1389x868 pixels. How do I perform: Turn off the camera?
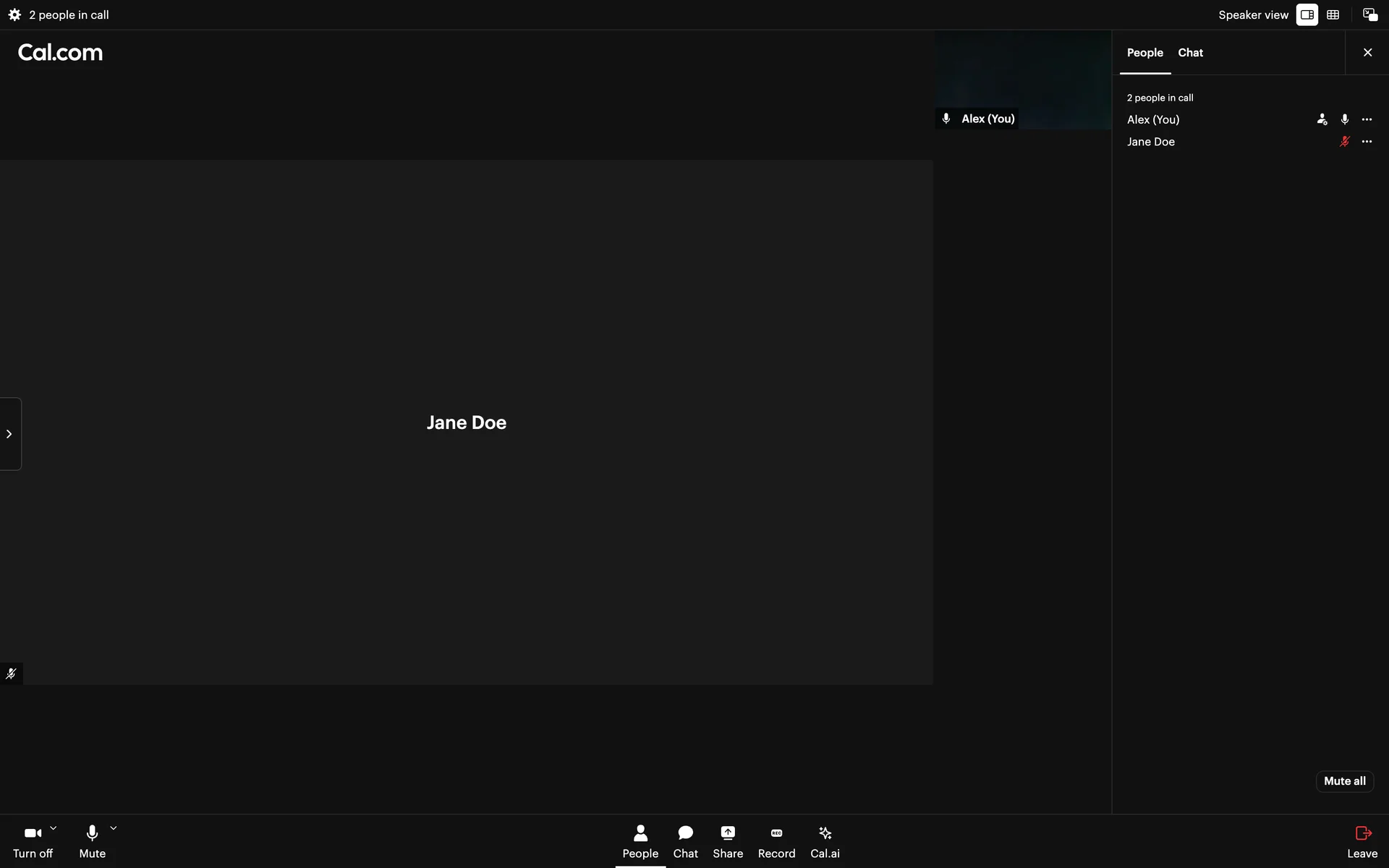[33, 841]
